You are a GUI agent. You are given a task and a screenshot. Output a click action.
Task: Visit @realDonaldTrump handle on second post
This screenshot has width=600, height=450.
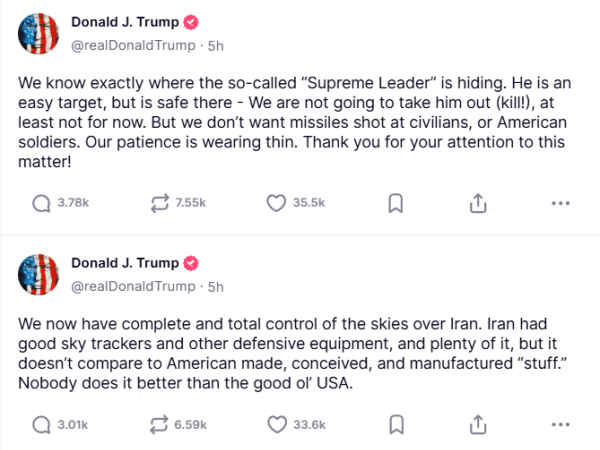pos(133,287)
